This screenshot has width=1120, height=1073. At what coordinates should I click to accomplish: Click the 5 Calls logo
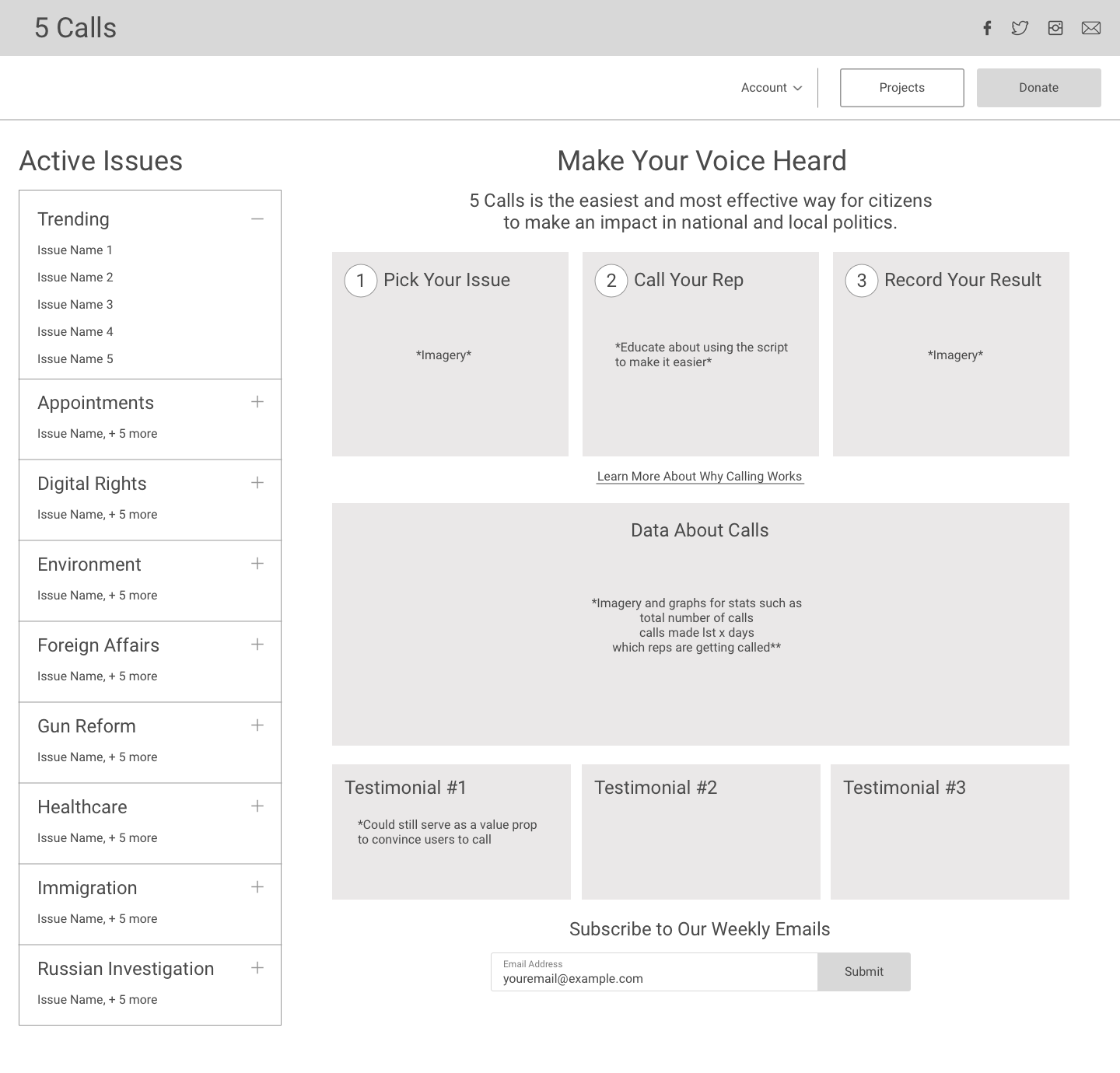(x=75, y=27)
